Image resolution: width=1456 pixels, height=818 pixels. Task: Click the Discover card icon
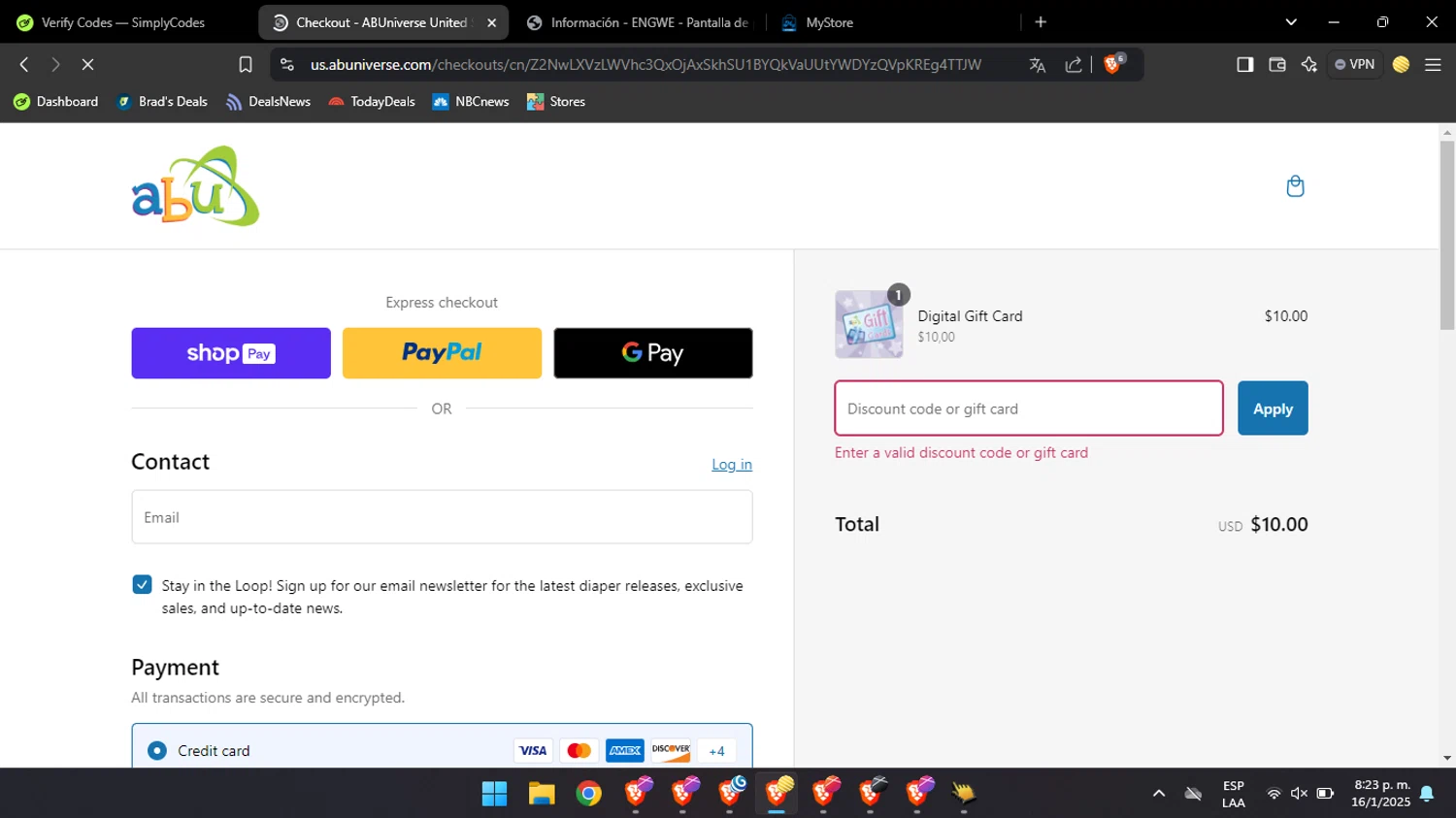[671, 750]
